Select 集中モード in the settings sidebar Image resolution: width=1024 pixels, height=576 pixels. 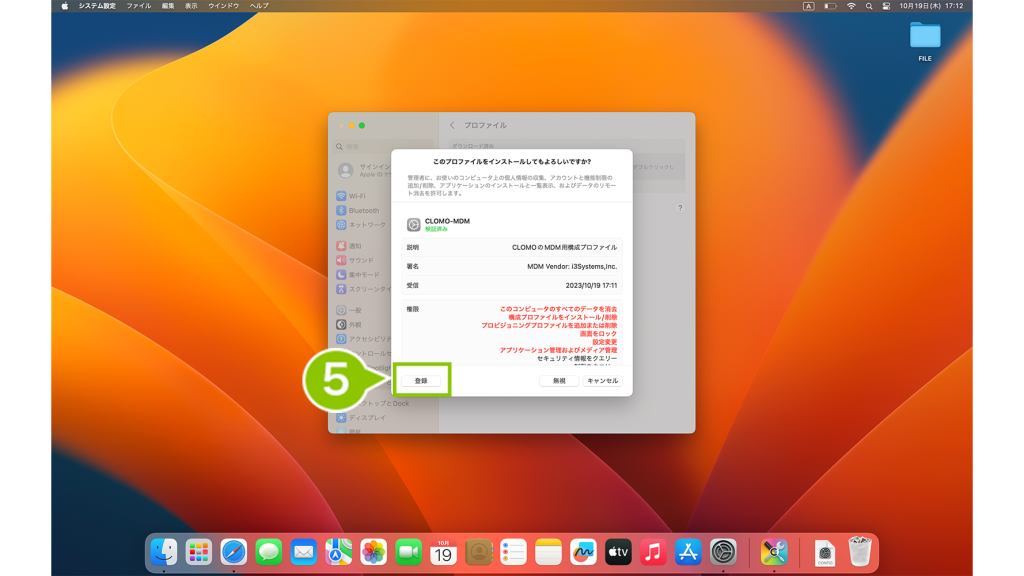click(363, 275)
